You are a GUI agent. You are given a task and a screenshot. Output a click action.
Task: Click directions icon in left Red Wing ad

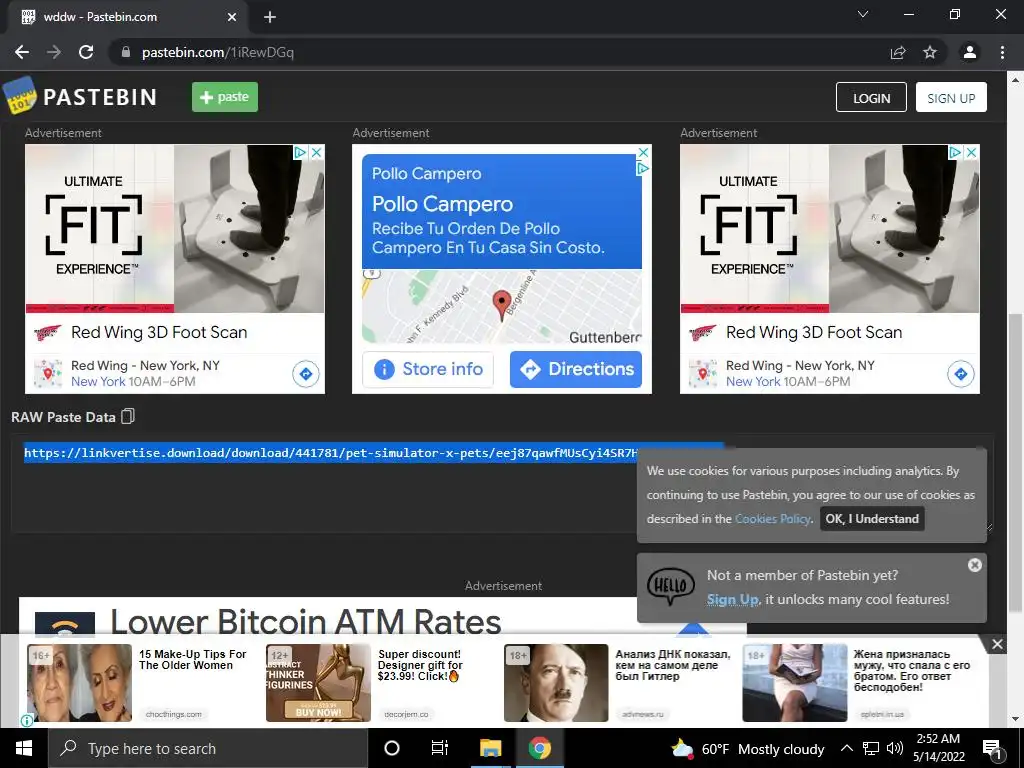click(306, 374)
